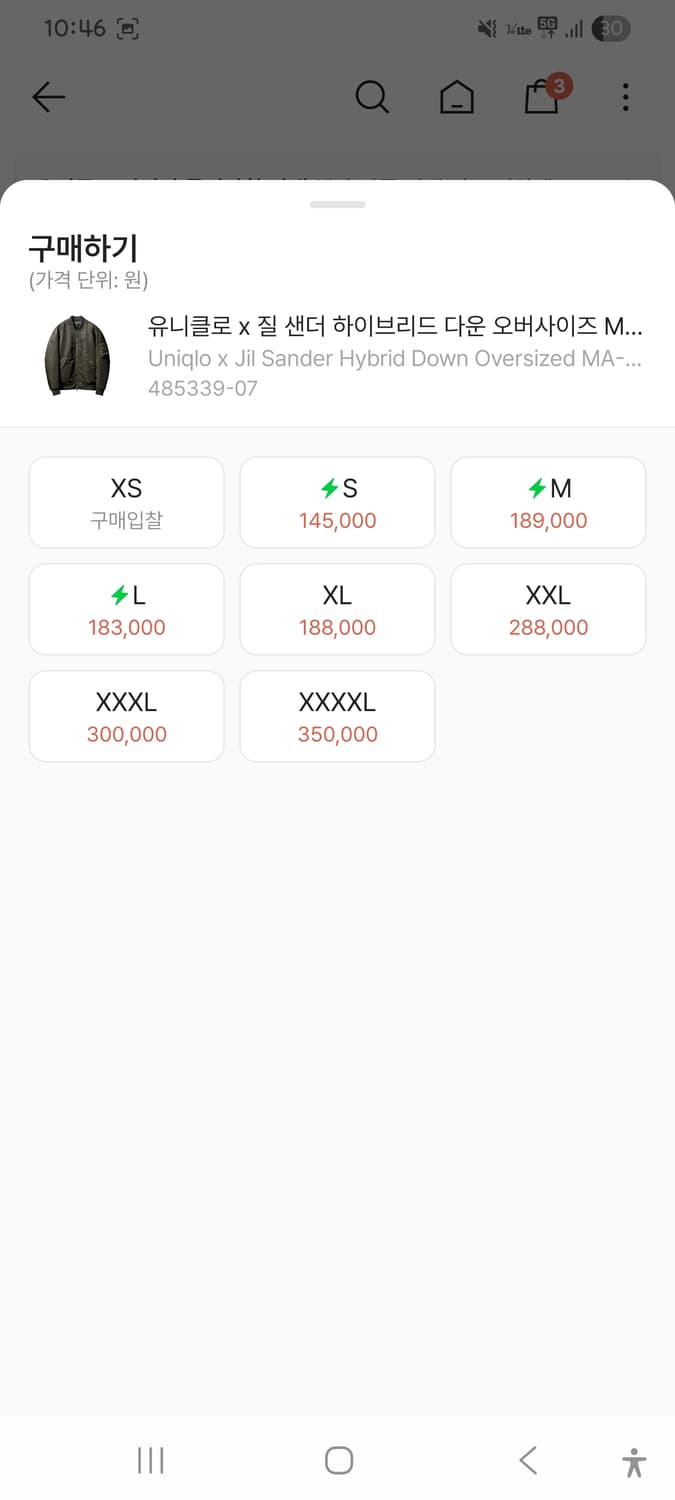Open the three-dot overflow menu
Image resolution: width=675 pixels, height=1500 pixels.
point(625,97)
